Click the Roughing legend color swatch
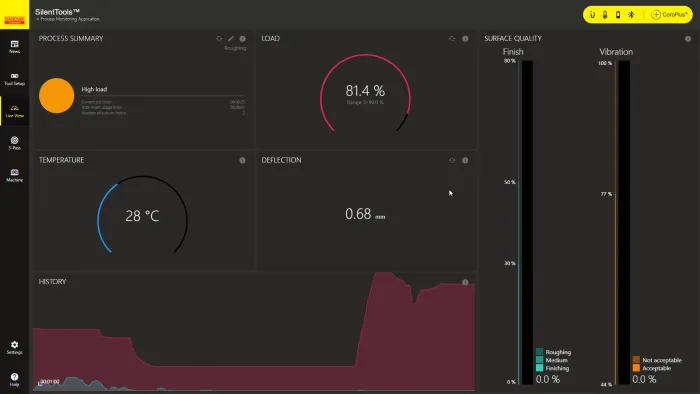The width and height of the screenshot is (700, 394). (539, 352)
